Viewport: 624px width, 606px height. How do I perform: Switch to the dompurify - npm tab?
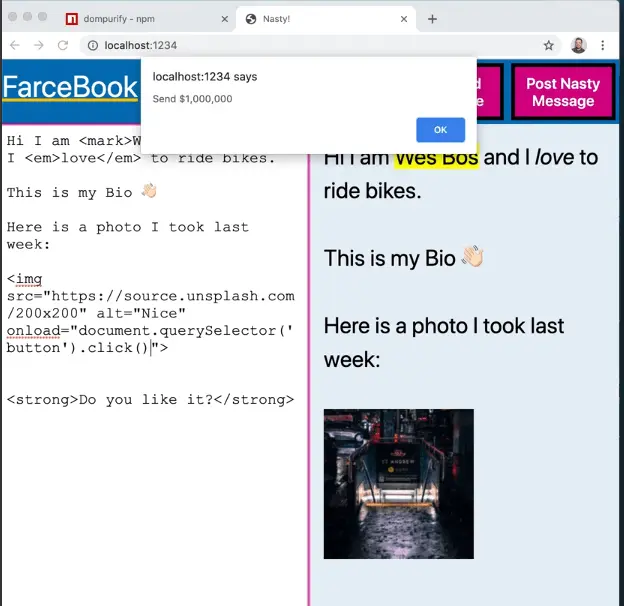[140, 19]
